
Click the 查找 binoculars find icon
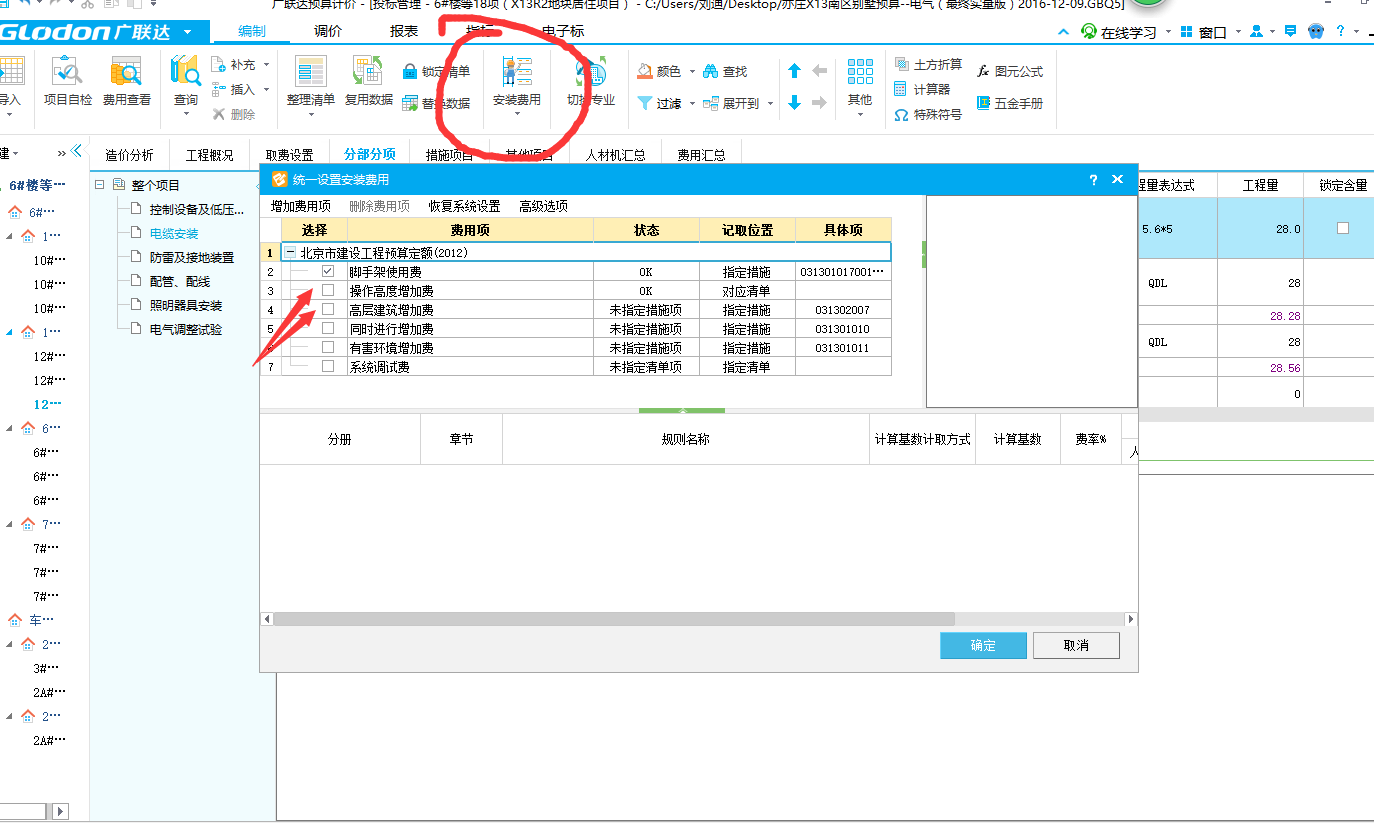[711, 72]
